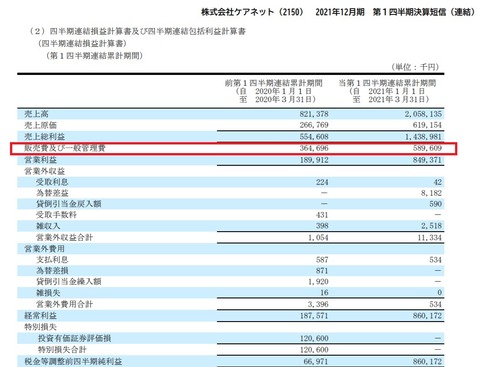Viewport: 480px width, 367px height.
Task: Click allowance reversal value 590
Action: (435, 204)
